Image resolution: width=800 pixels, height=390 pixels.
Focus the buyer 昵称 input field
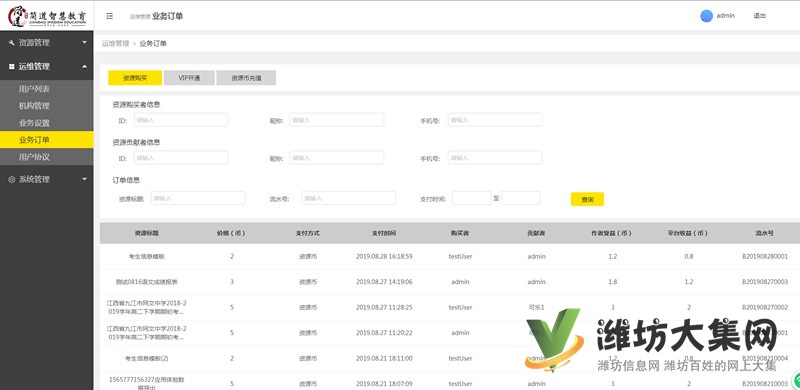337,120
